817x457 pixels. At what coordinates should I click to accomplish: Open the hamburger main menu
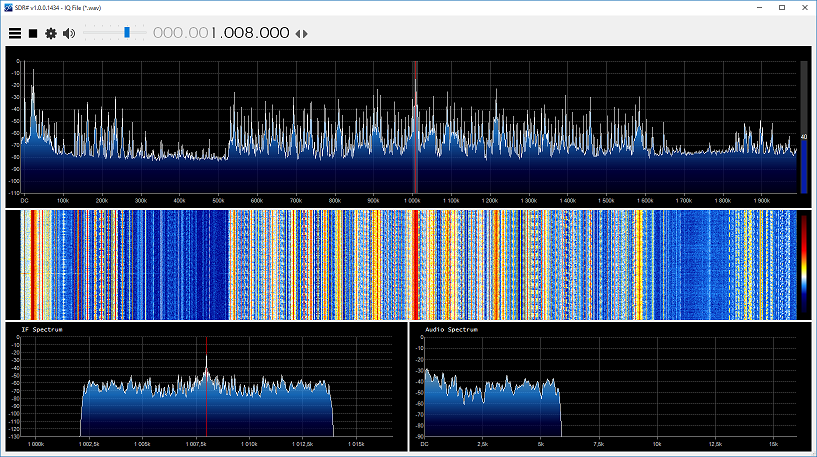[x=15, y=33]
